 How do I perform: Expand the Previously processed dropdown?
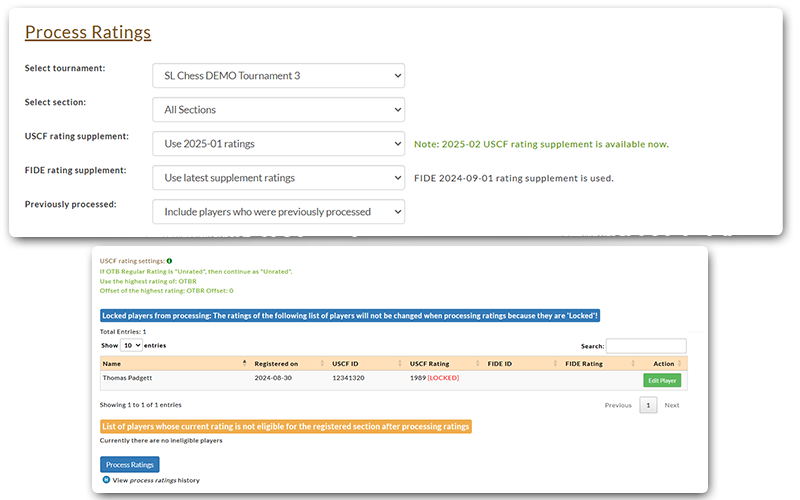pyautogui.click(x=278, y=212)
